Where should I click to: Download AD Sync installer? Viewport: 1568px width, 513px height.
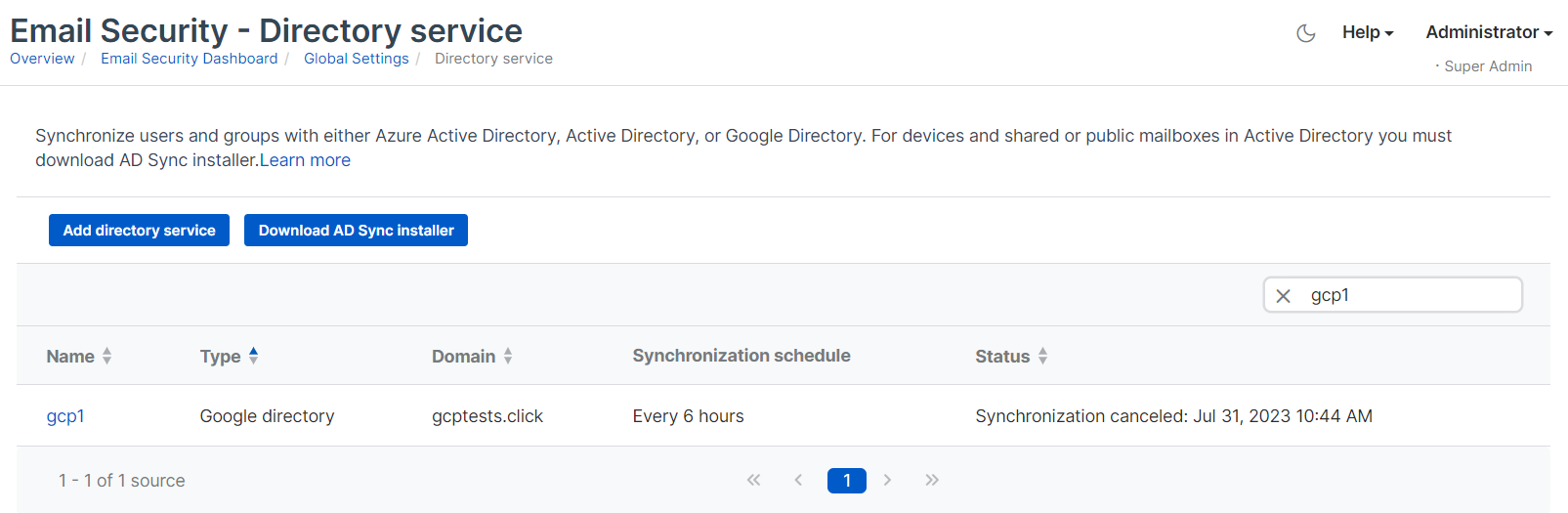tap(356, 231)
